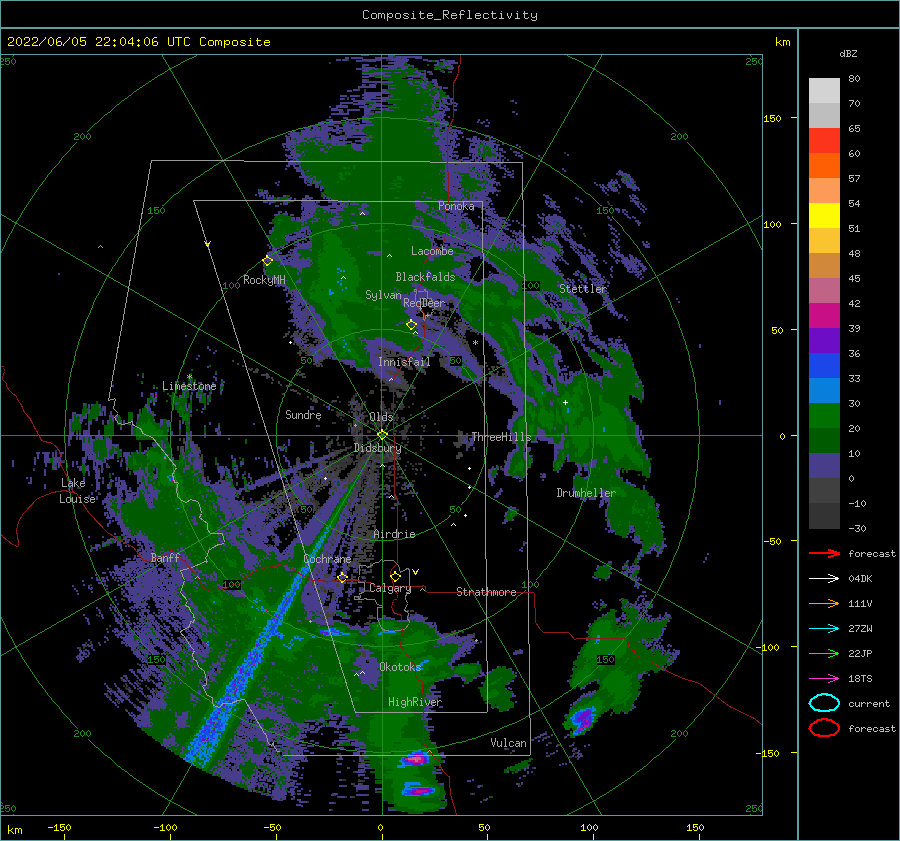Image resolution: width=900 pixels, height=841 pixels.
Task: Select the HighRiver town label
Action: tap(415, 702)
